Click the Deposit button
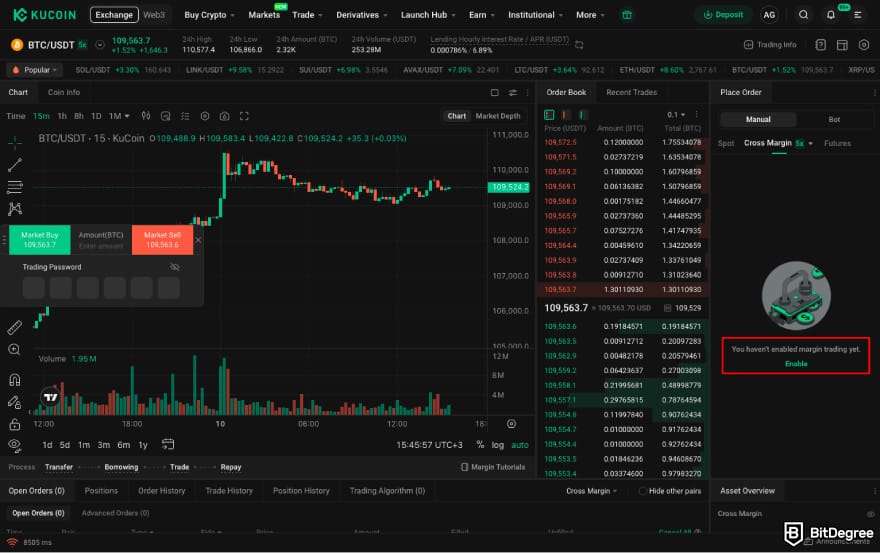Image resolution: width=880 pixels, height=553 pixels. pyautogui.click(x=723, y=15)
